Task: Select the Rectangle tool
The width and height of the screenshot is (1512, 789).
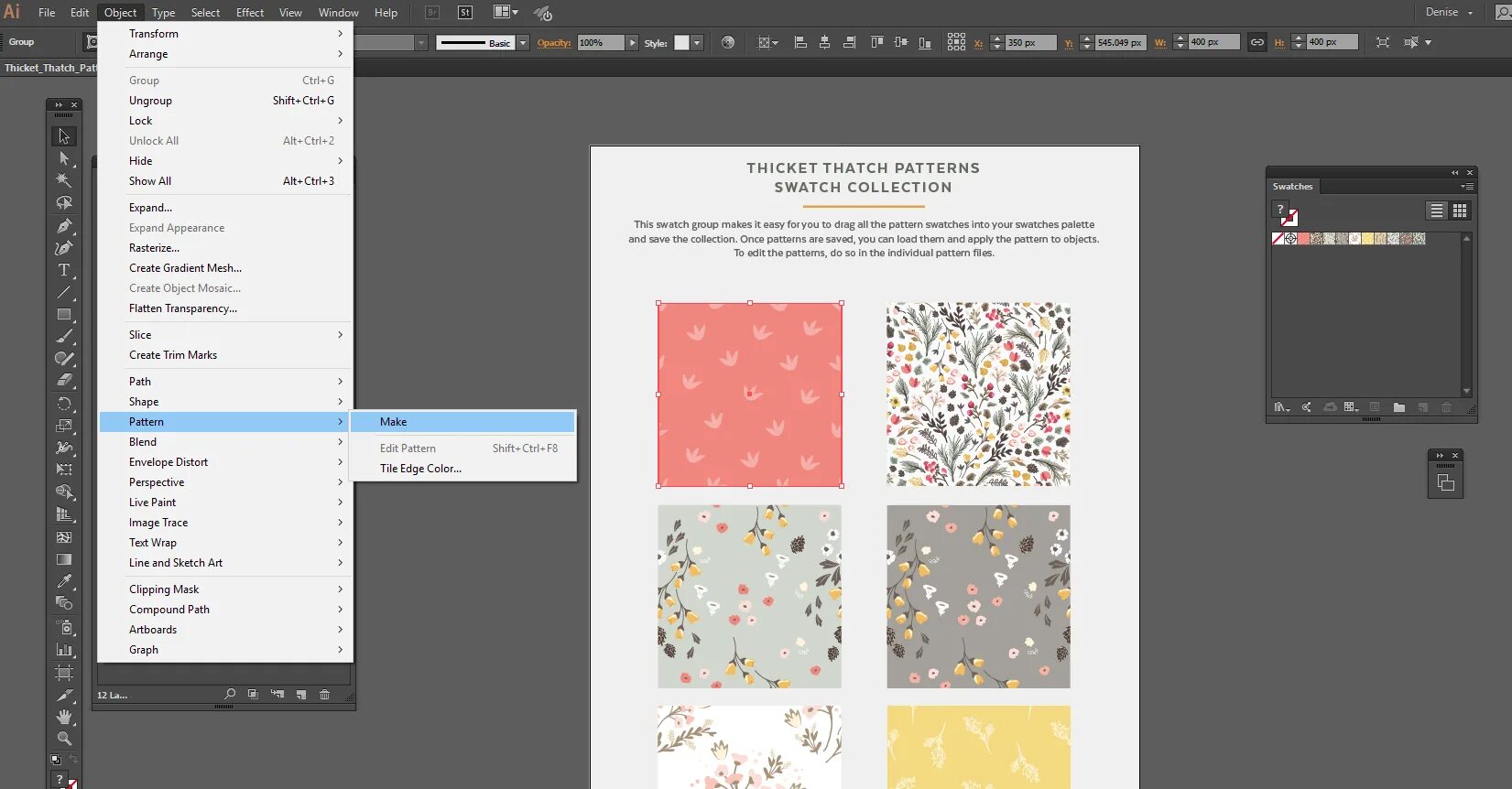Action: tap(63, 314)
